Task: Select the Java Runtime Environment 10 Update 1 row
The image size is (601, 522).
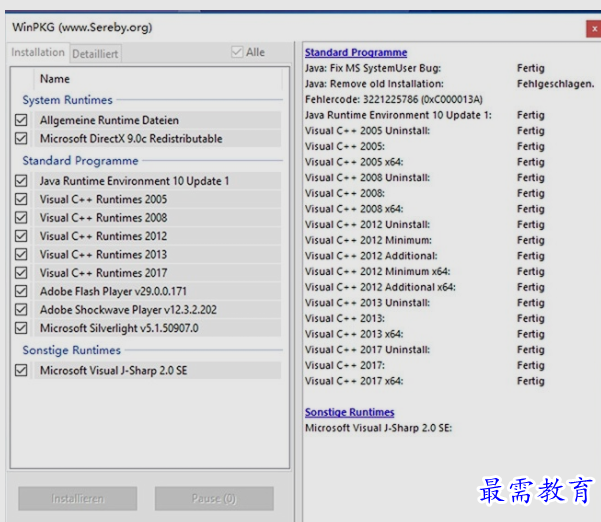Action: point(158,181)
